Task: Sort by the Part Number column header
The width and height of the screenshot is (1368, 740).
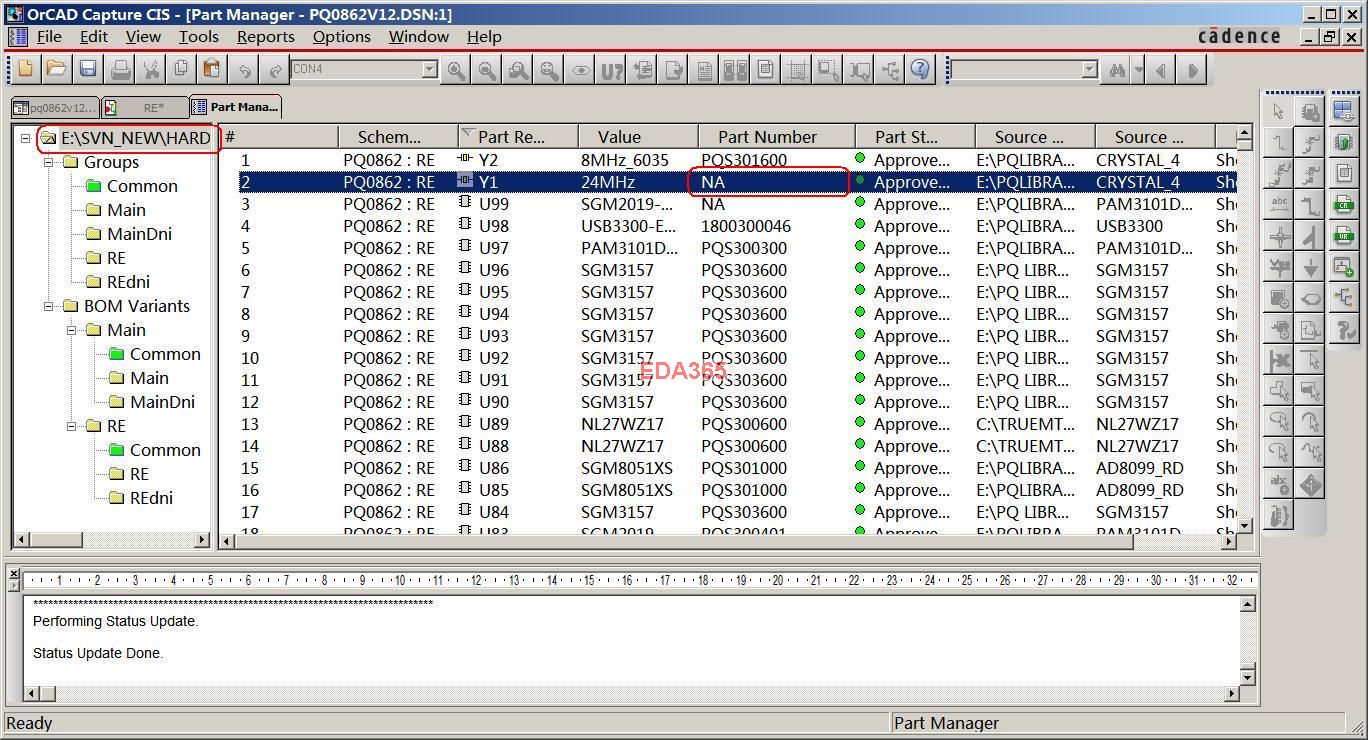Action: 767,137
